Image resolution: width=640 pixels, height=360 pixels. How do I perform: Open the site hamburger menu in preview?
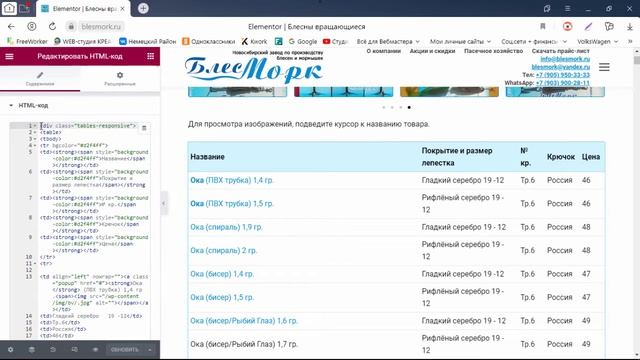pyautogui.click(x=604, y=67)
